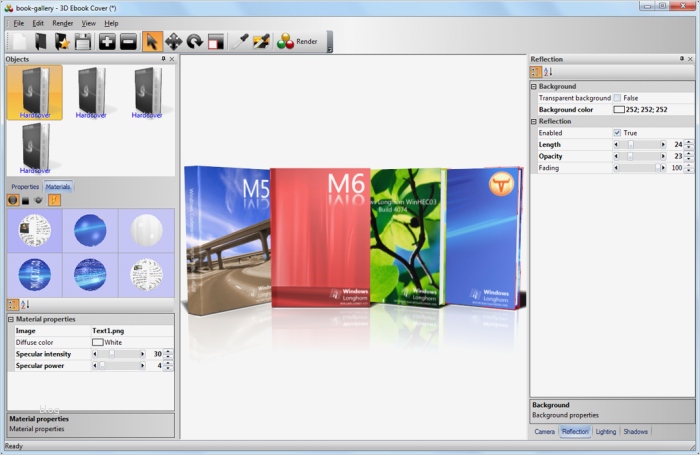Image resolution: width=700 pixels, height=455 pixels.
Task: Select the curved-arrow Rotate tool
Action: (x=195, y=42)
